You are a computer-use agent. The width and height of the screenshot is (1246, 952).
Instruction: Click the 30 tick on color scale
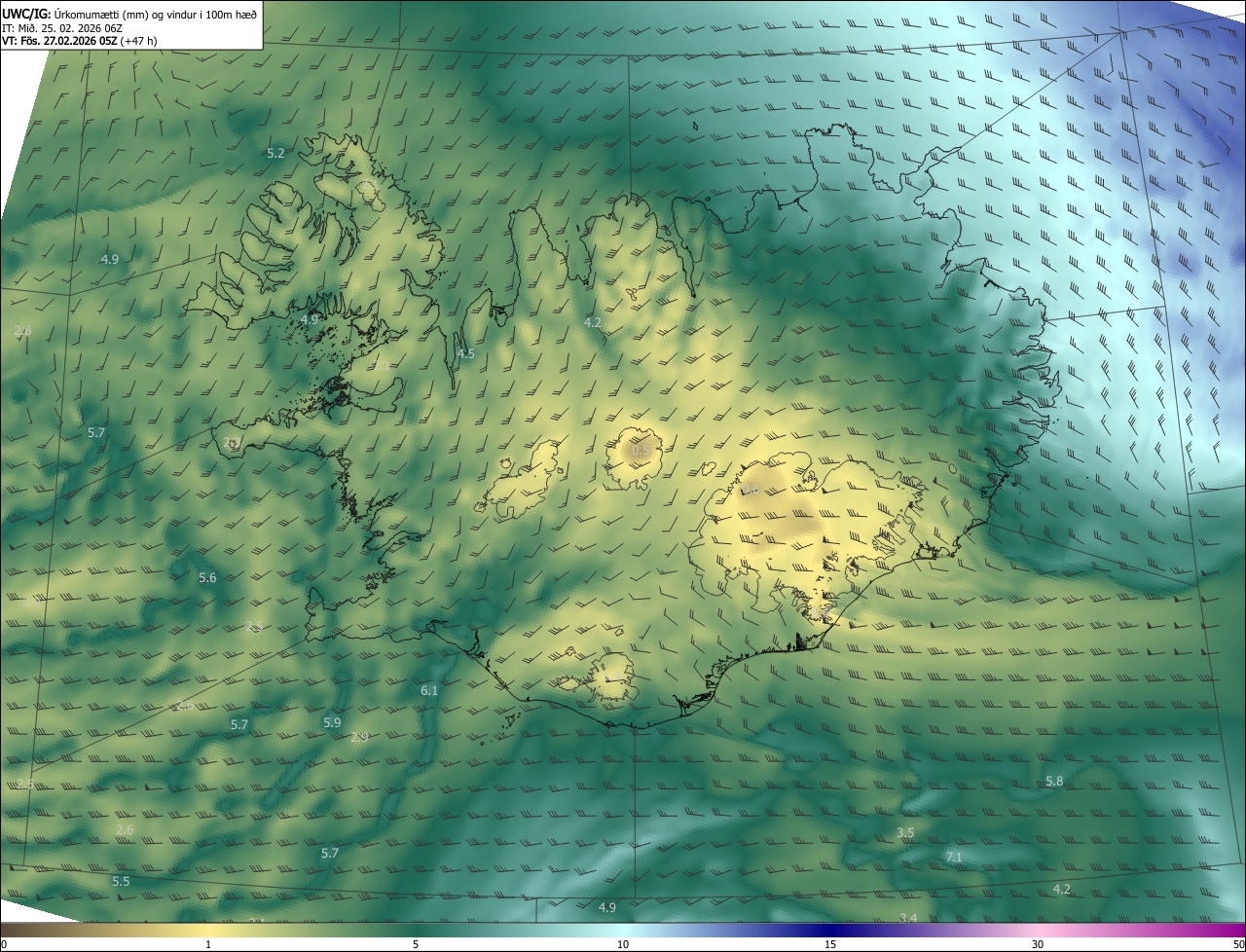click(x=1038, y=944)
